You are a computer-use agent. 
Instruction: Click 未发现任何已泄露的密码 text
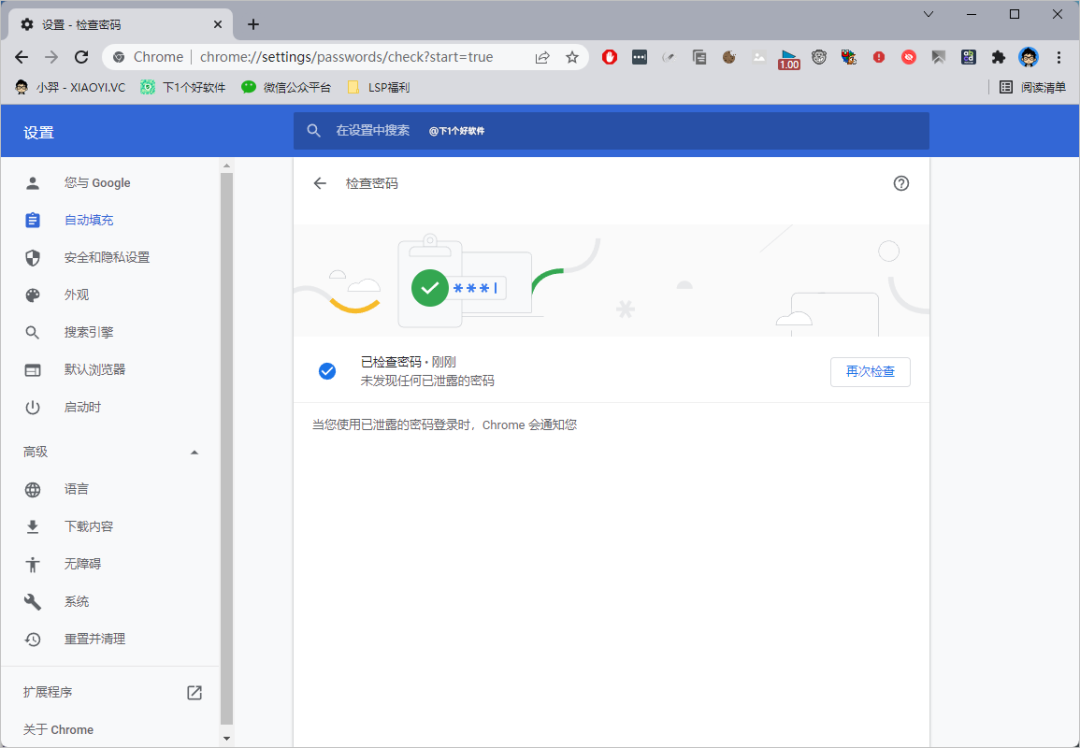[427, 381]
